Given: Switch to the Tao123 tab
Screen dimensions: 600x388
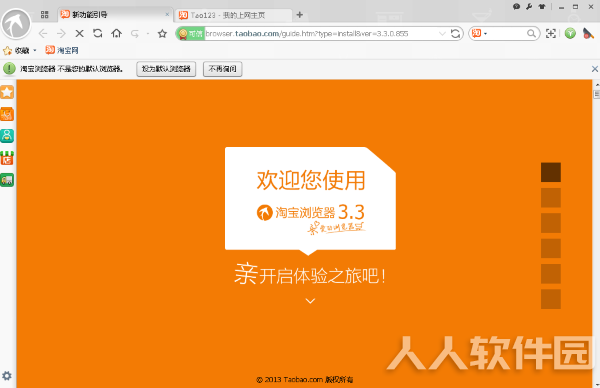Looking at the screenshot, I should (233, 15).
